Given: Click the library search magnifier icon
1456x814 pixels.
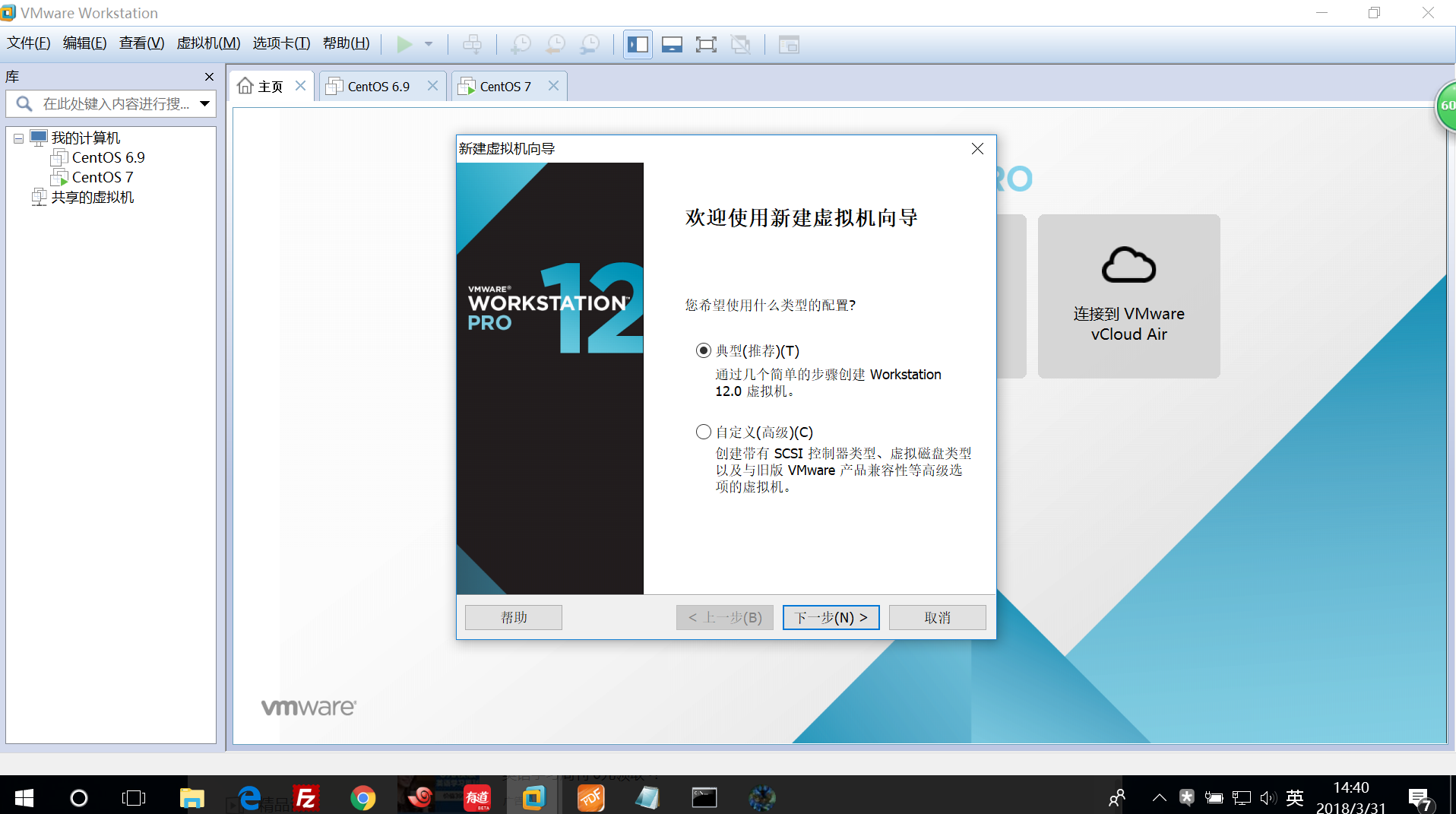Looking at the screenshot, I should click(24, 103).
